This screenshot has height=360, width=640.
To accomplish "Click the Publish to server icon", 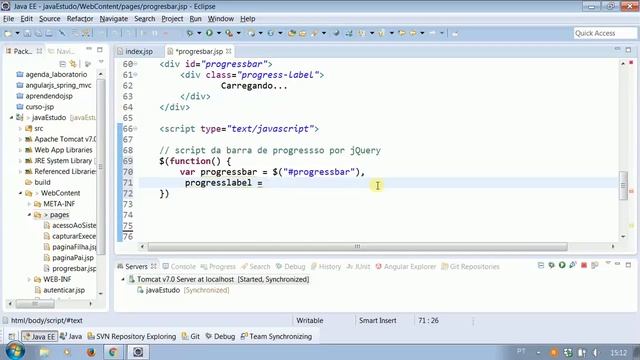I will [x=594, y=265].
